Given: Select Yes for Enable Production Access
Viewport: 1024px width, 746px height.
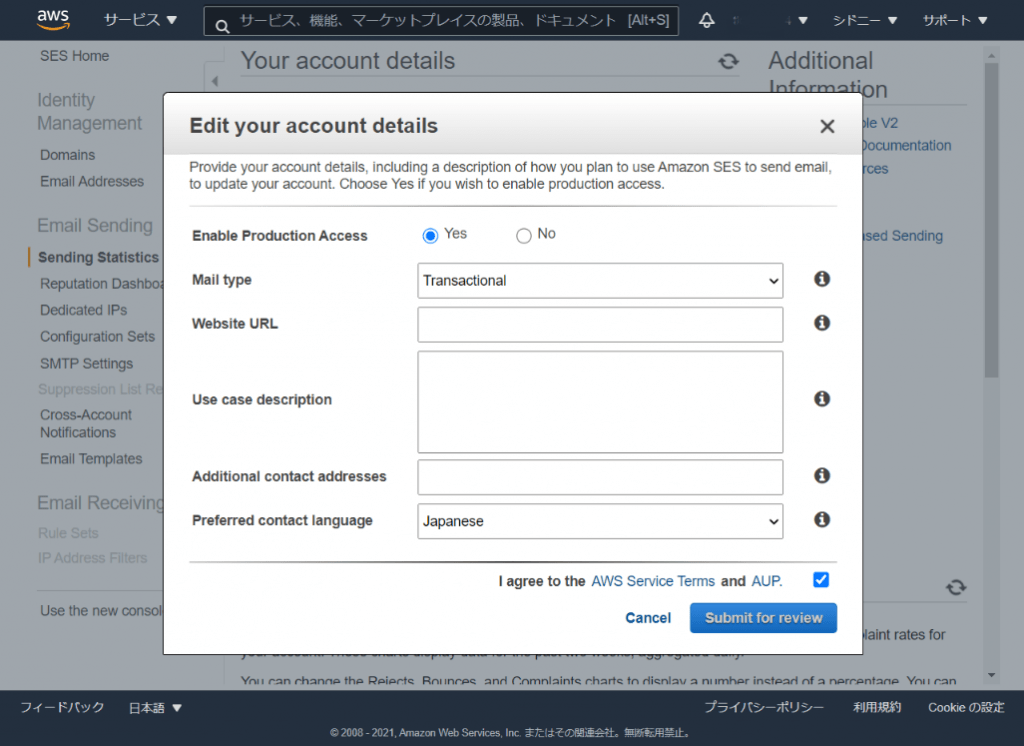Looking at the screenshot, I should pos(430,235).
